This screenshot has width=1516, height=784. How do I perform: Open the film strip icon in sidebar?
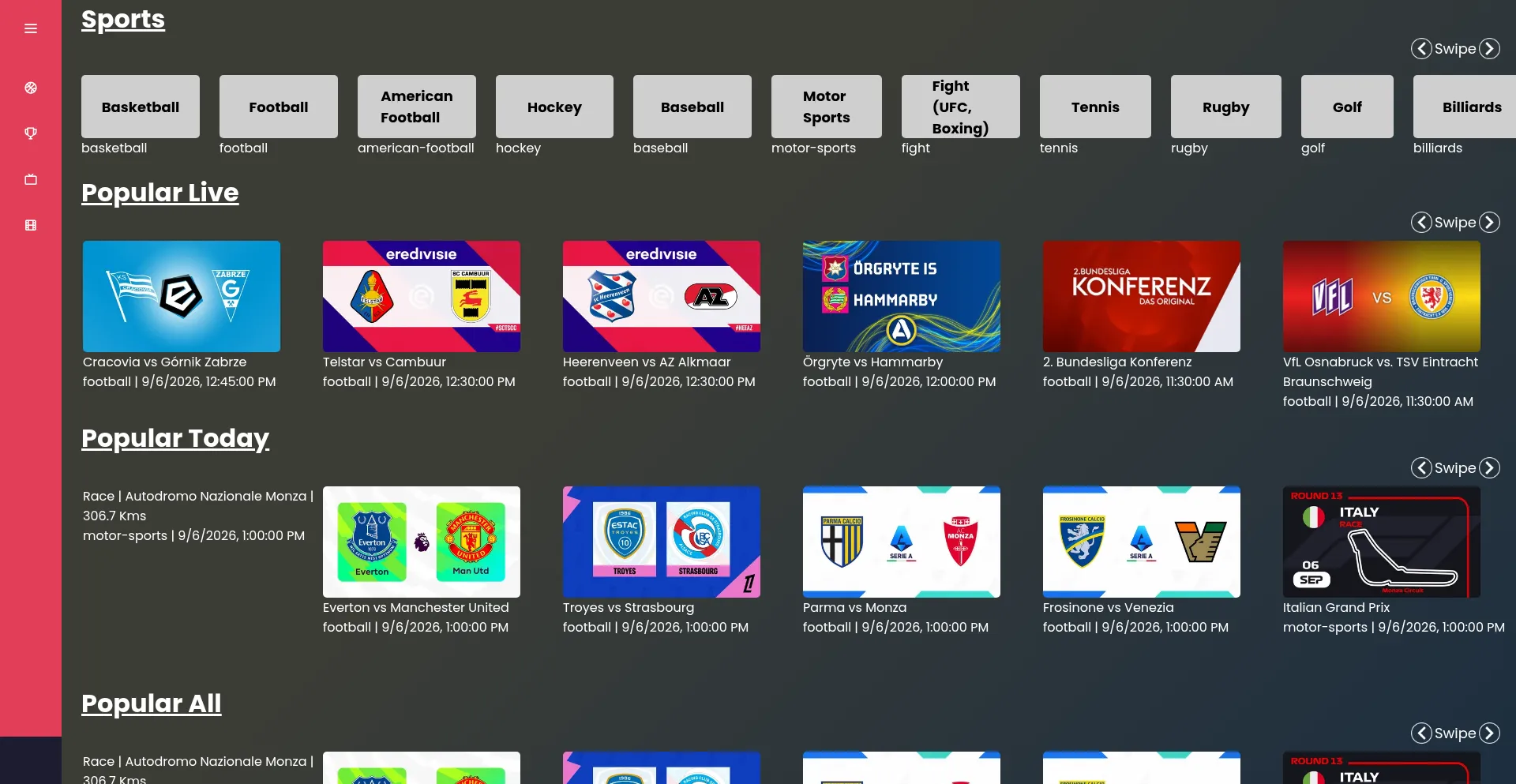tap(31, 225)
